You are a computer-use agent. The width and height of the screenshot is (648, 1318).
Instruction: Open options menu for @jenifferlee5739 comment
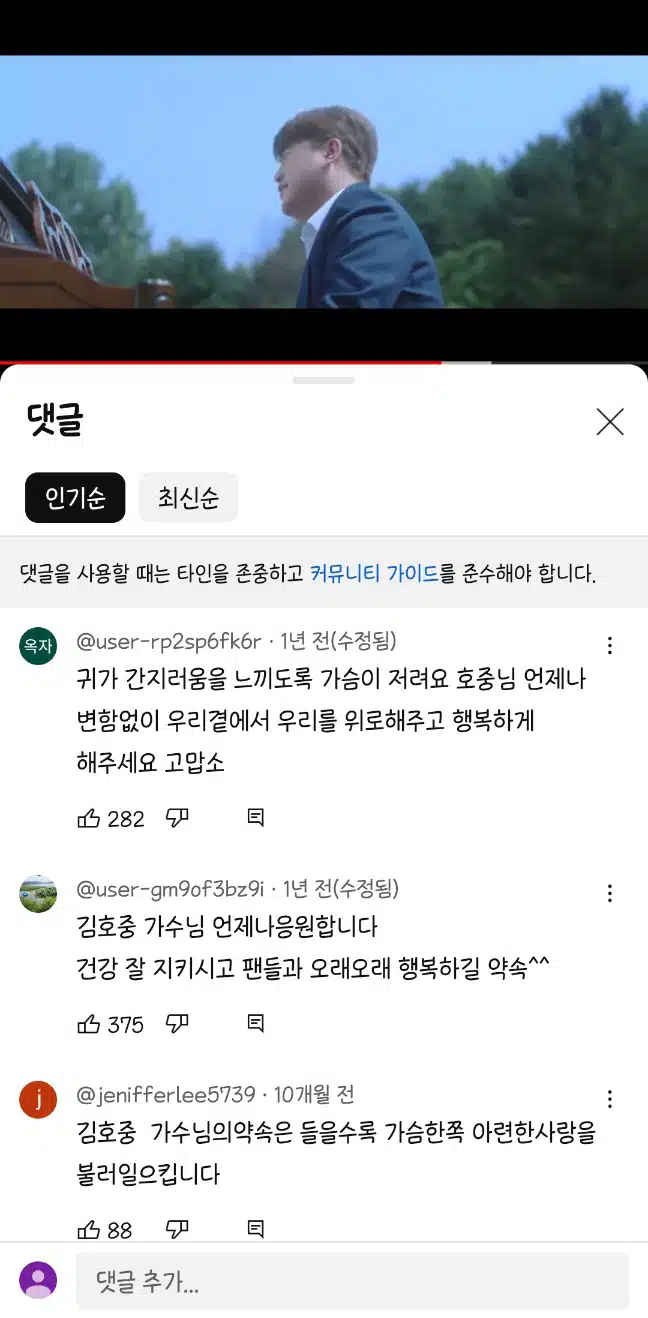click(x=610, y=1099)
